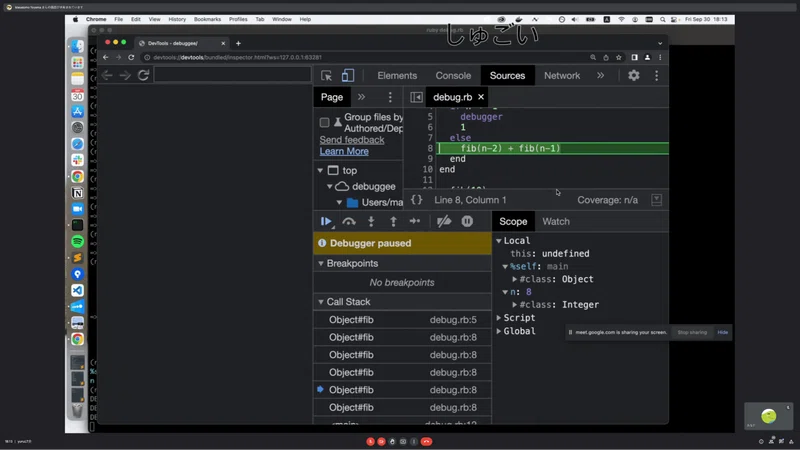Pretty-print the source with braces icon
Viewport: 800px width, 450px height.
click(x=416, y=200)
